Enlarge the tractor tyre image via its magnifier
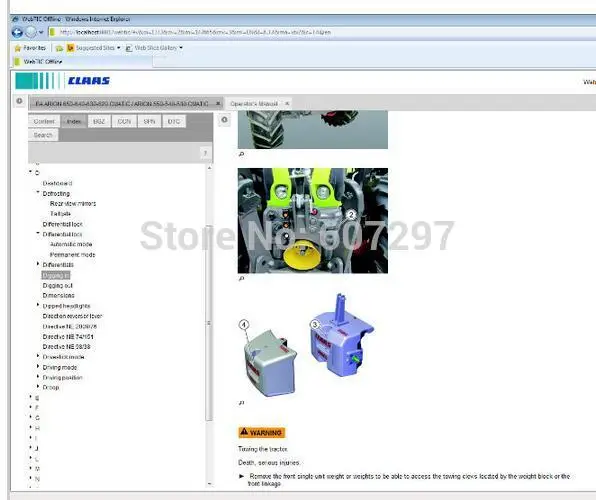 click(x=241, y=154)
